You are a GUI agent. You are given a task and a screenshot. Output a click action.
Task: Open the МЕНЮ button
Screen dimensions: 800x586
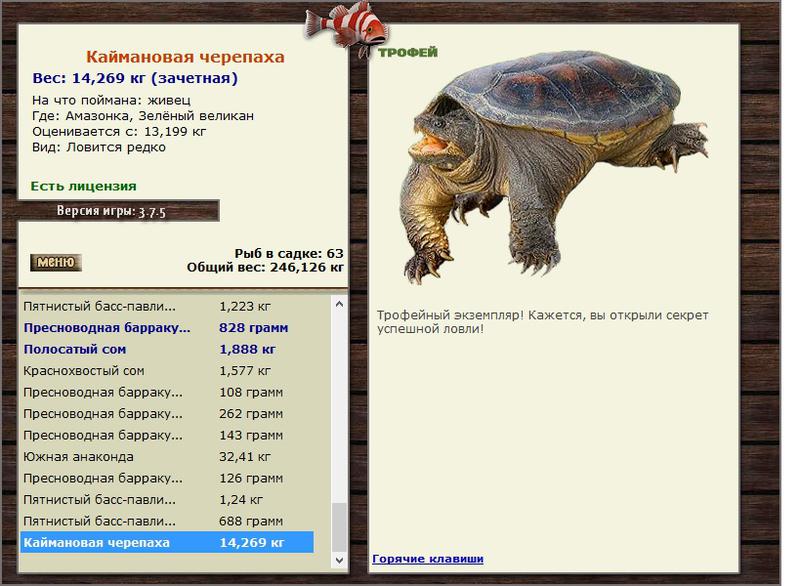(x=56, y=262)
